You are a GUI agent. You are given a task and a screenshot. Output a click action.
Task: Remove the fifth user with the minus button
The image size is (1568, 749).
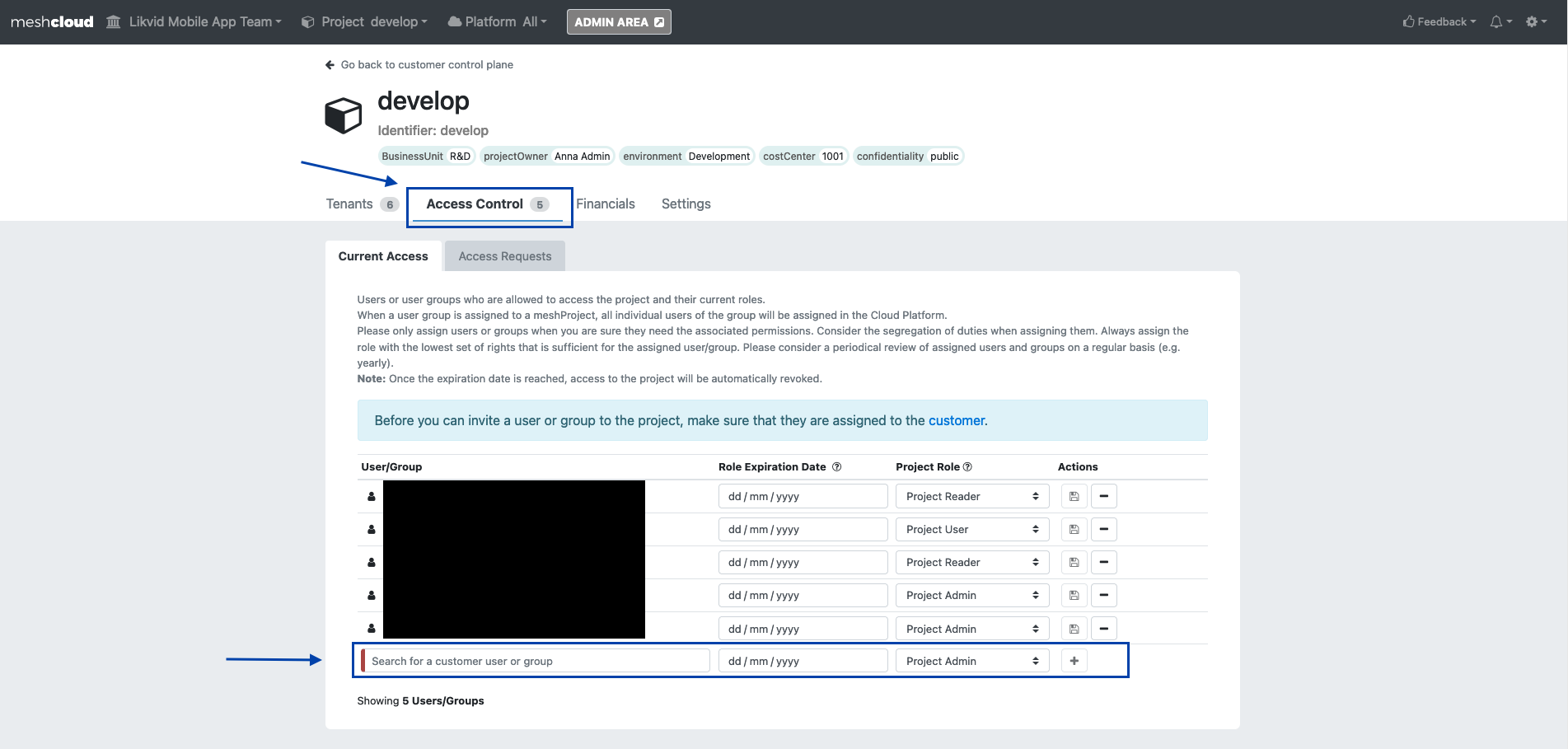point(1103,629)
